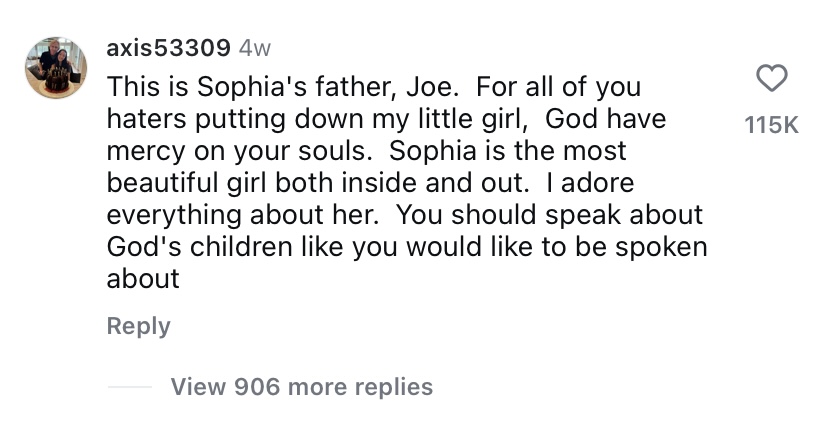Click the 4w timestamp beside the username
The height and width of the screenshot is (421, 828).
(x=256, y=48)
